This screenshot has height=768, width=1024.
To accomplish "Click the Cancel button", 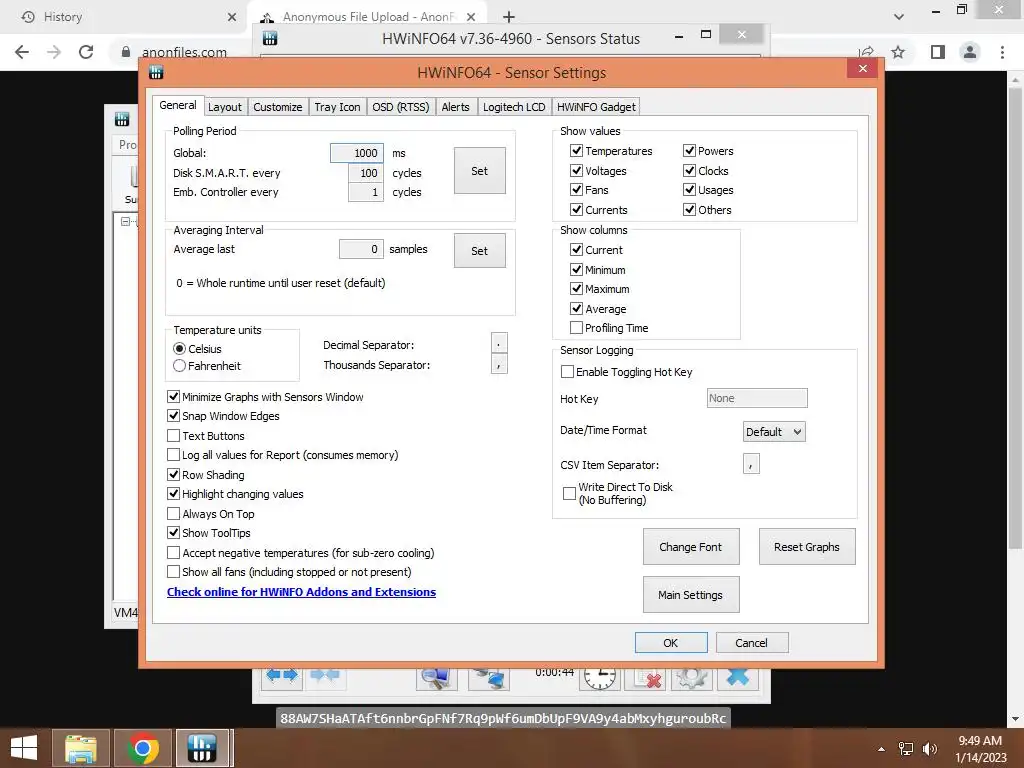I will (752, 643).
